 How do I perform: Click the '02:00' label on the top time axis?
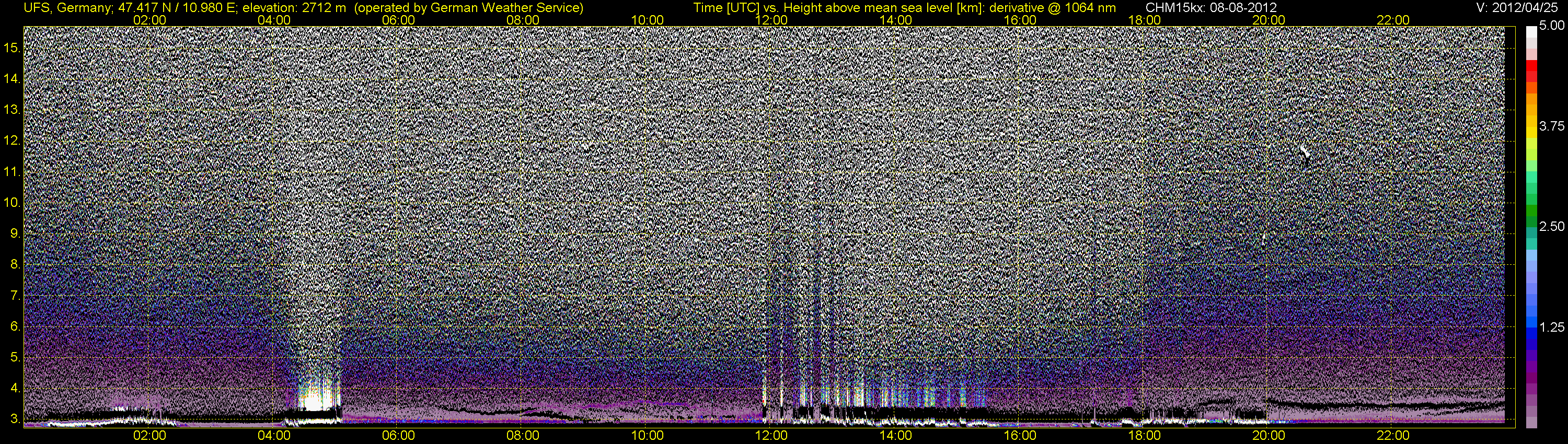pos(149,20)
